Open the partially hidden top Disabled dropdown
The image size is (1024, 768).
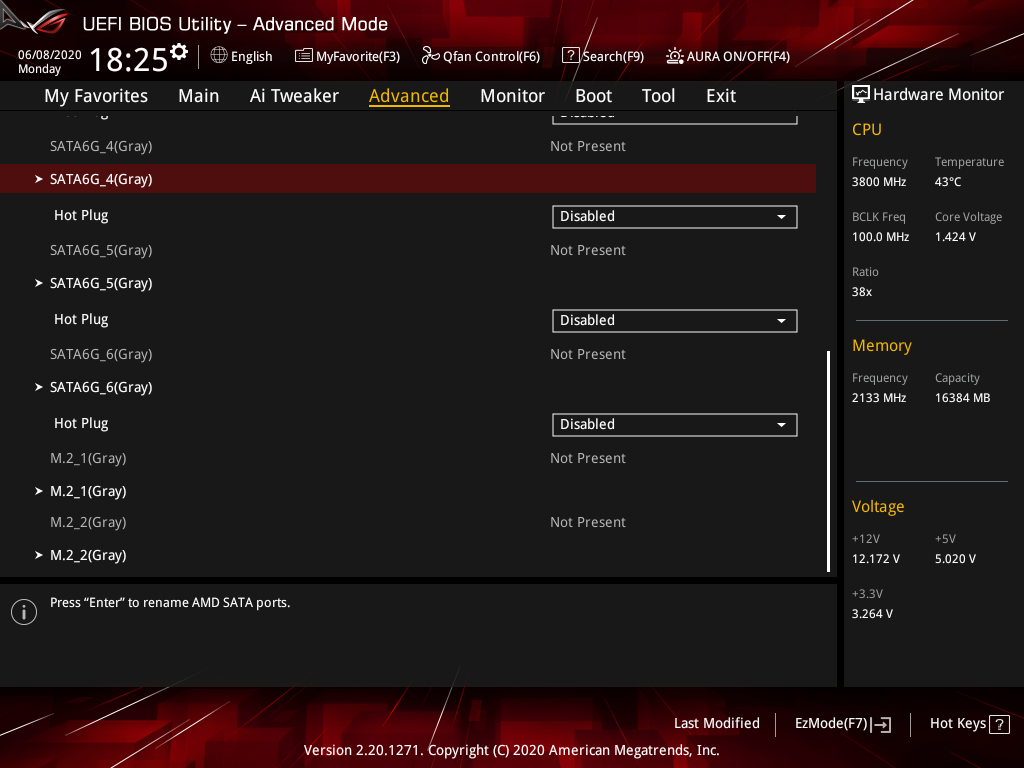click(x=675, y=118)
